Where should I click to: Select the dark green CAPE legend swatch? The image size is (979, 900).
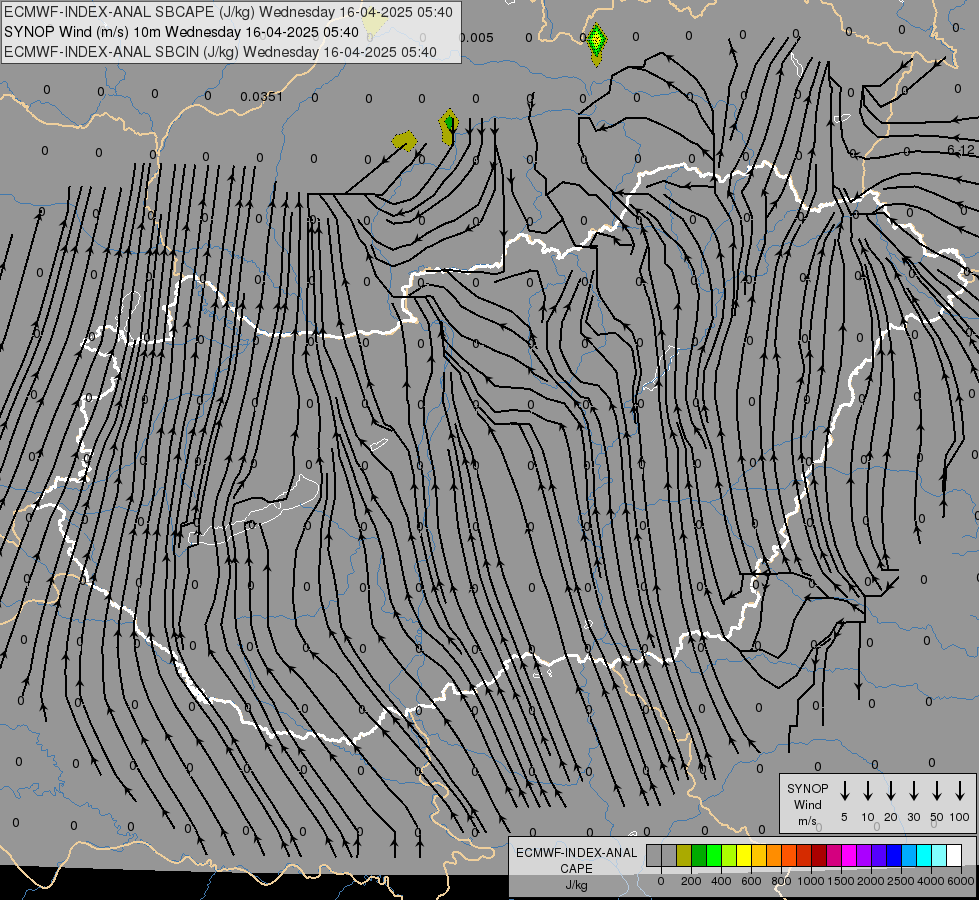point(699,855)
